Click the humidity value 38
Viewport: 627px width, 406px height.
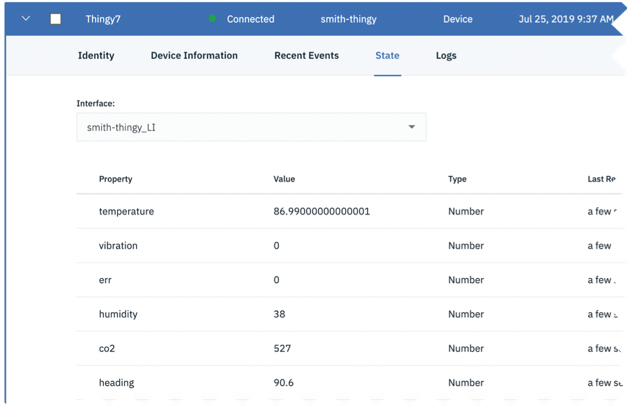click(x=279, y=314)
